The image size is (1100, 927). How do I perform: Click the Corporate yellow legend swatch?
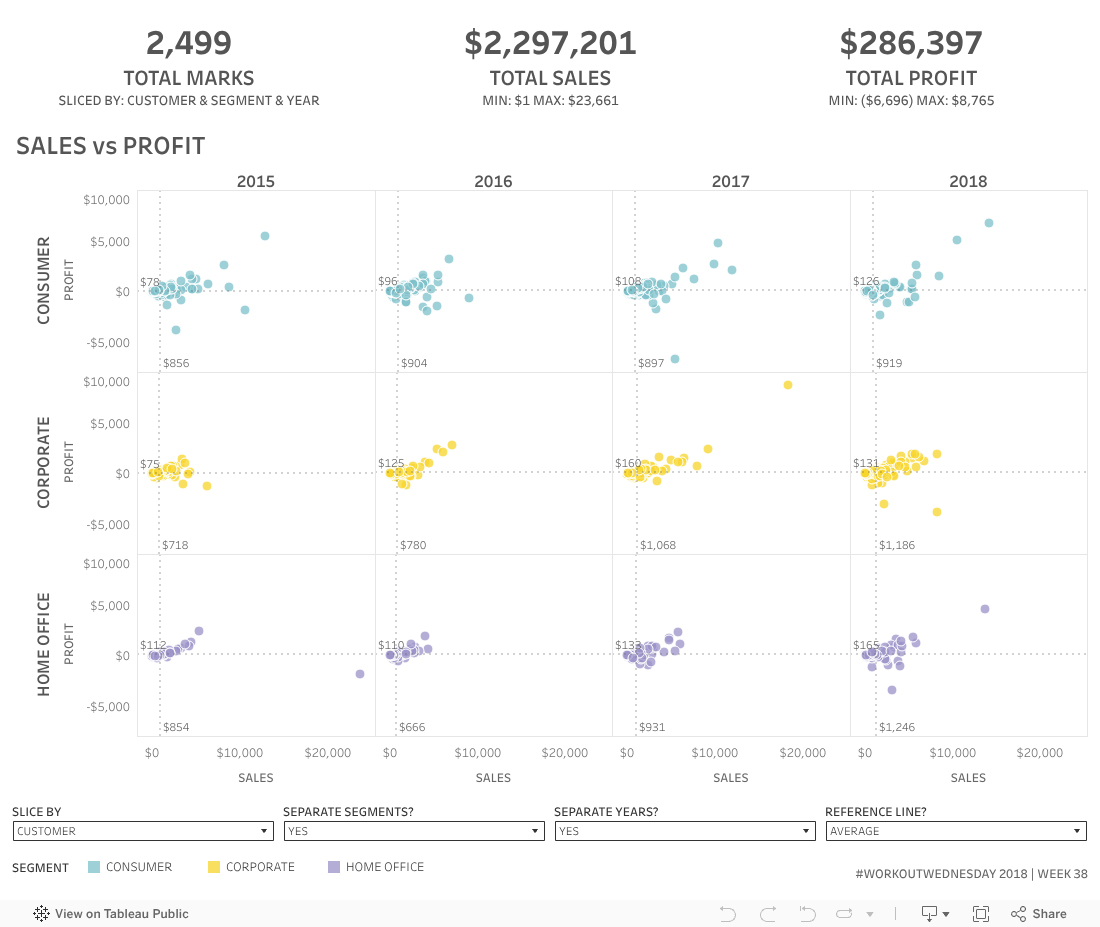[213, 867]
